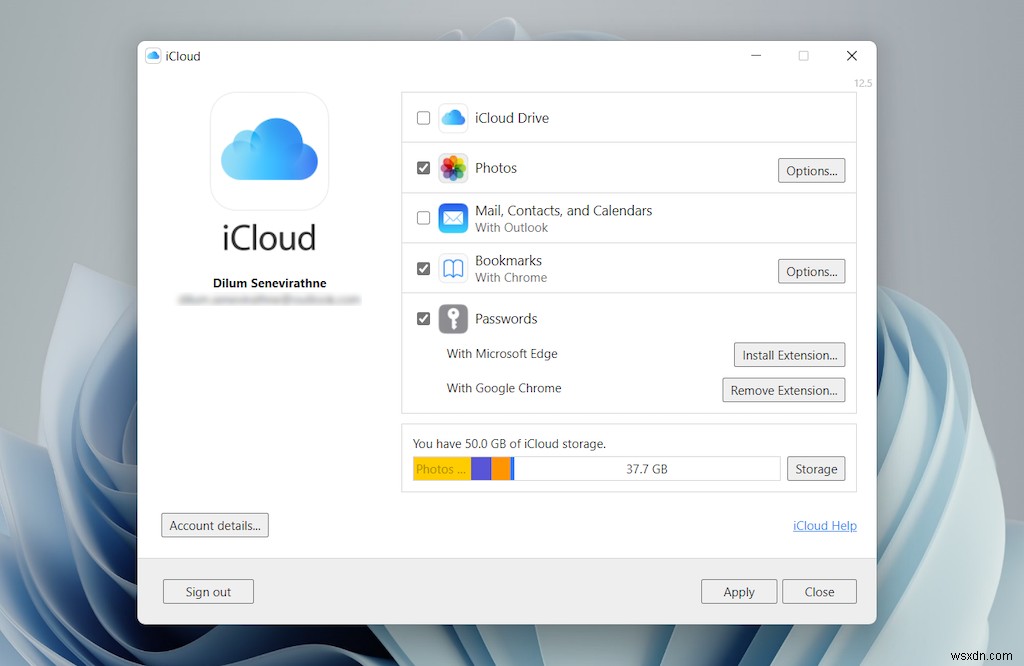Click the Passwords key icon
Viewport: 1024px width, 666px height.
453,318
